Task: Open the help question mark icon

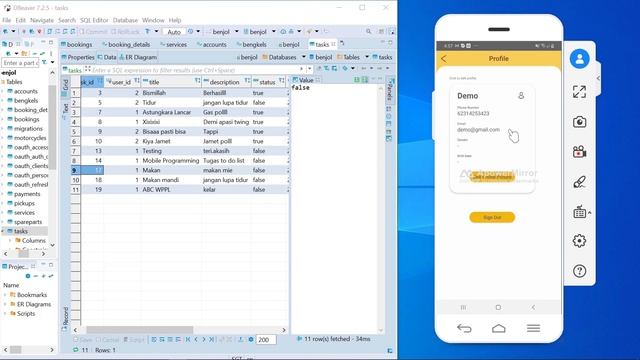Action: click(x=579, y=271)
